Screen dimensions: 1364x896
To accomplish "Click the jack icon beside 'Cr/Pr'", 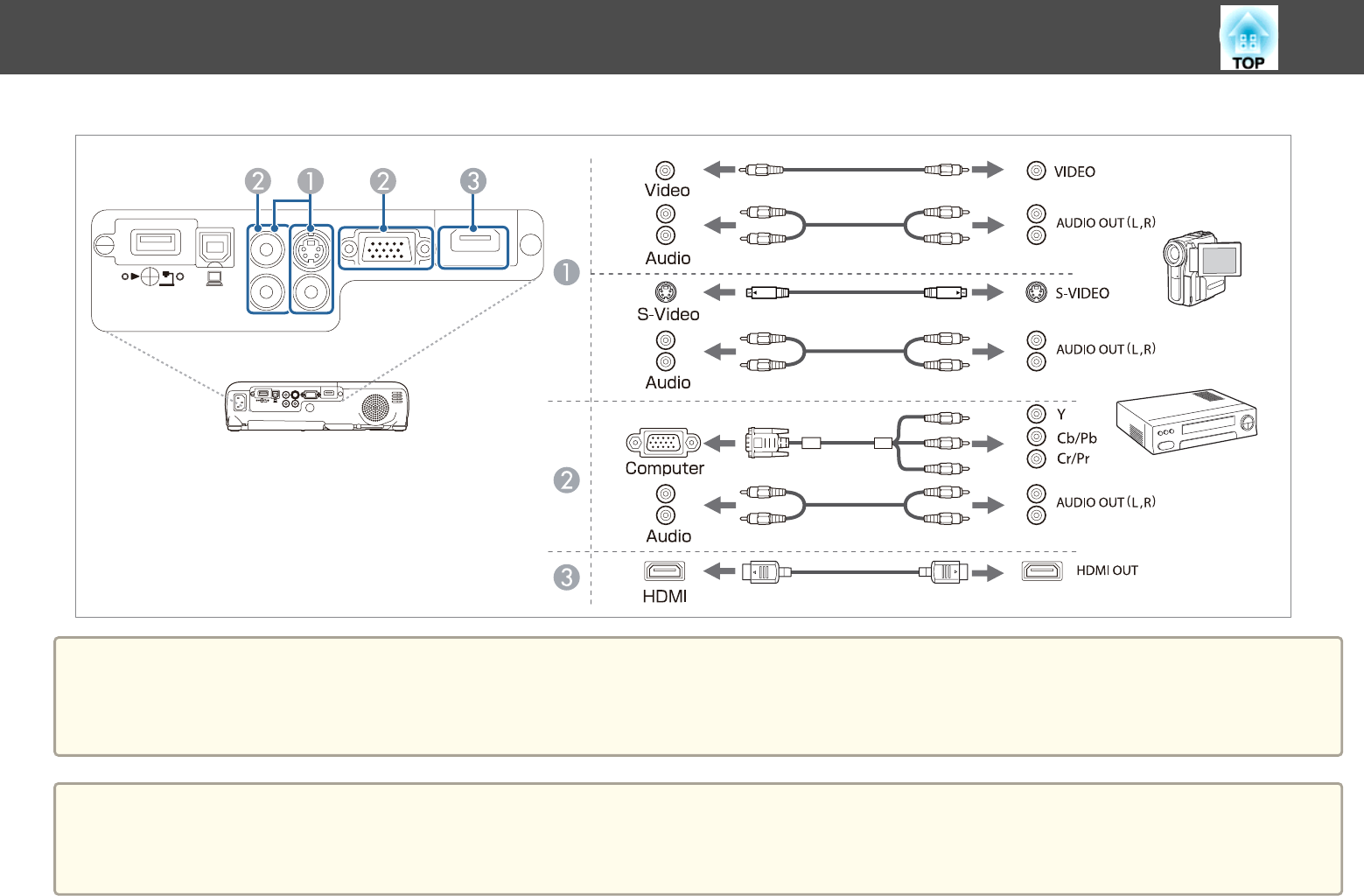I will click(1037, 458).
